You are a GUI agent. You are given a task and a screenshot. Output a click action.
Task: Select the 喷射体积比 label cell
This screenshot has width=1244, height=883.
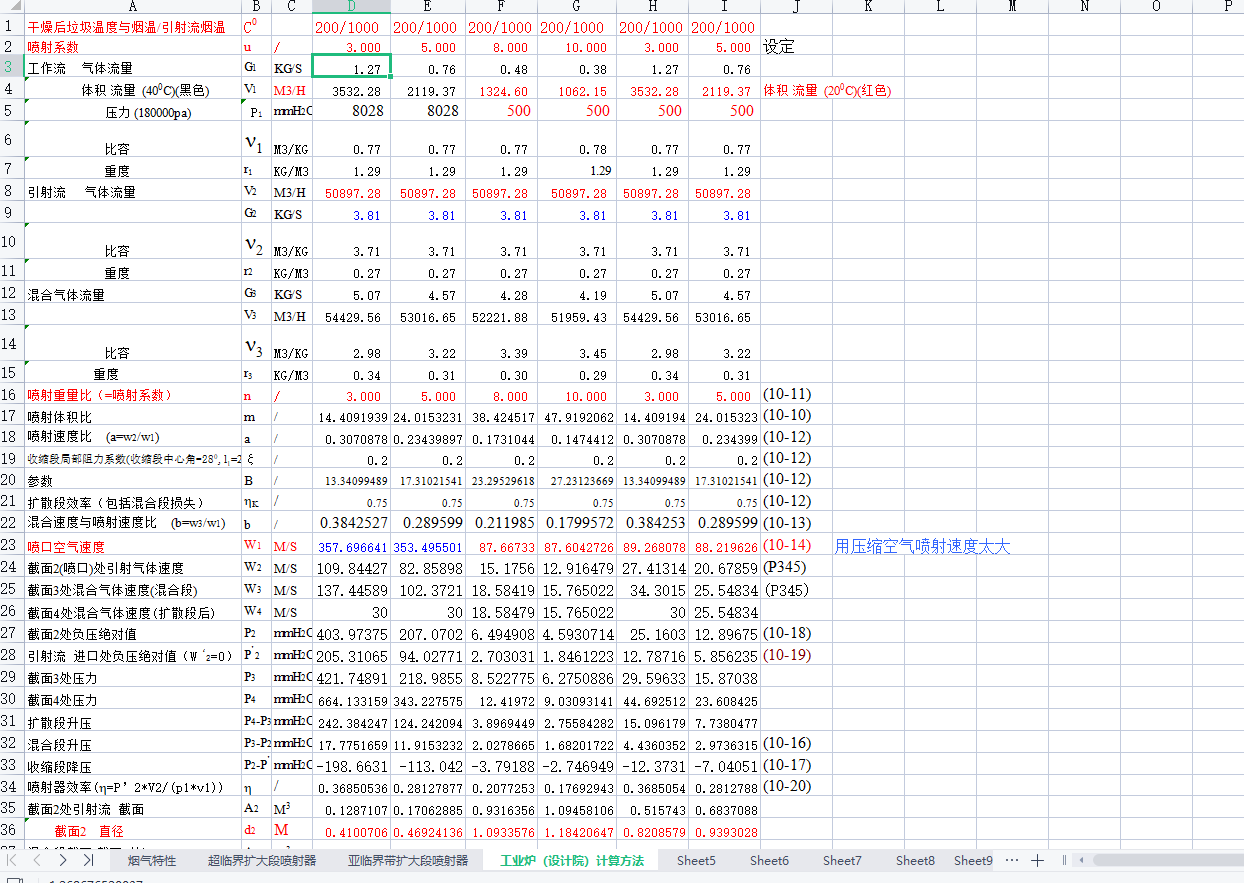pyautogui.click(x=133, y=416)
